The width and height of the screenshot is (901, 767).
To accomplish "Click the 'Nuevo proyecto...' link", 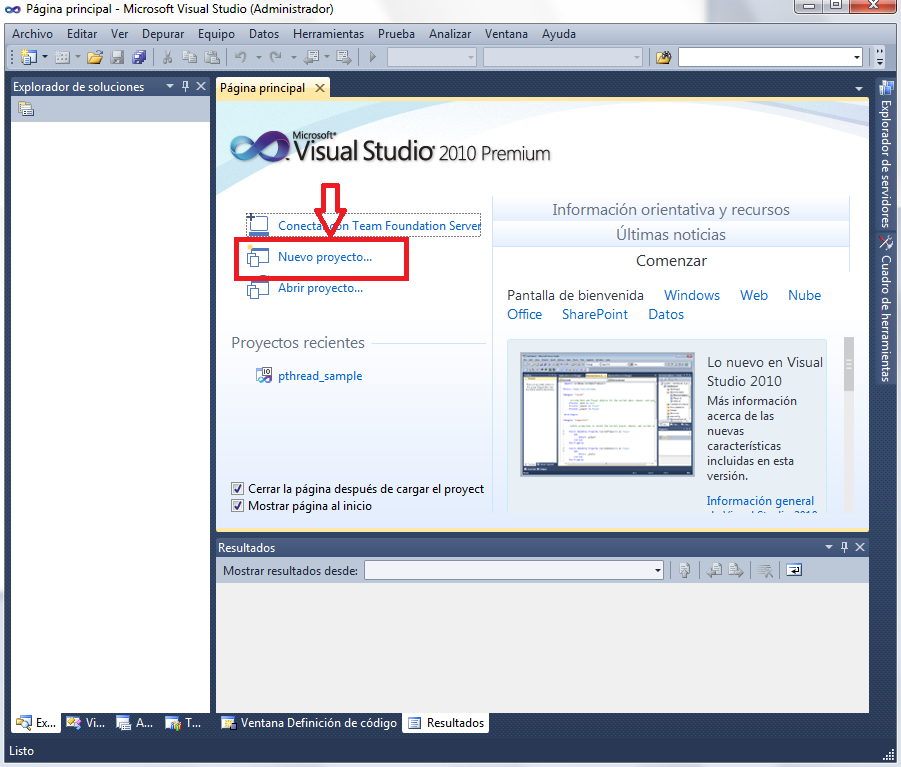I will click(324, 257).
